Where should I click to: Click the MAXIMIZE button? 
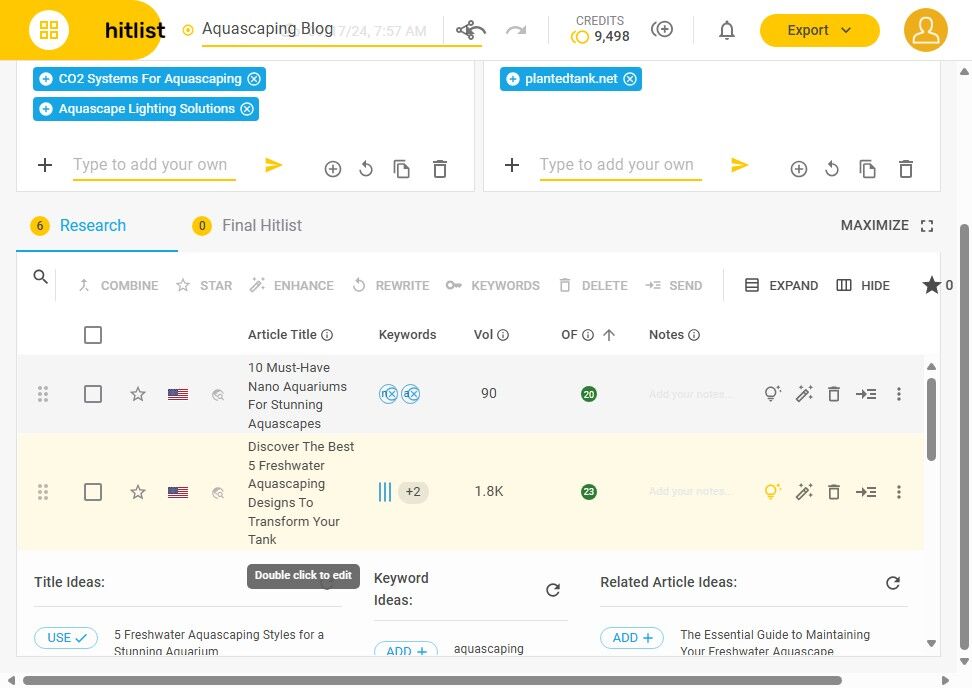click(x=886, y=226)
